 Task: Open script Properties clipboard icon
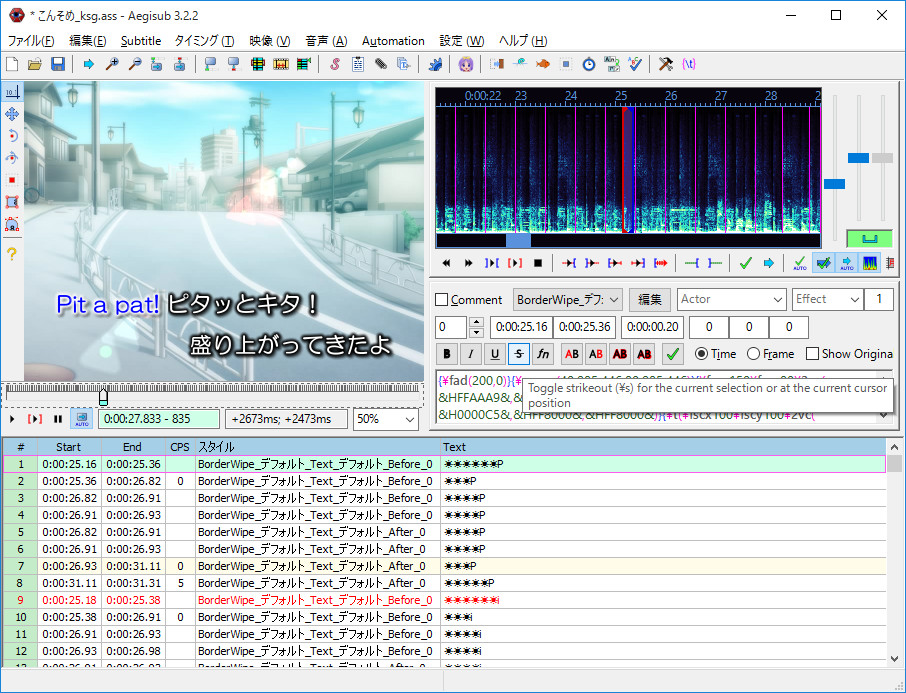358,64
